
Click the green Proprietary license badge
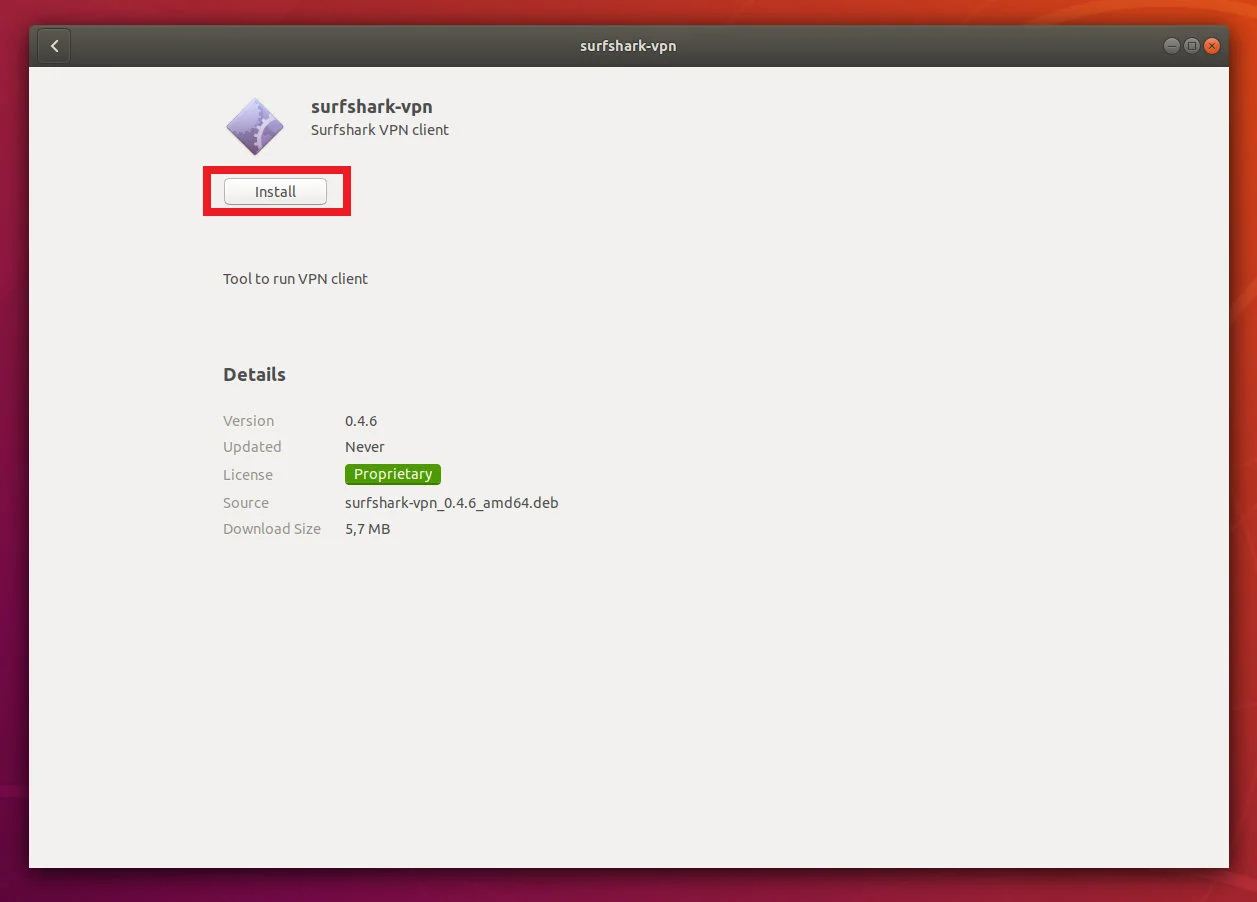393,474
